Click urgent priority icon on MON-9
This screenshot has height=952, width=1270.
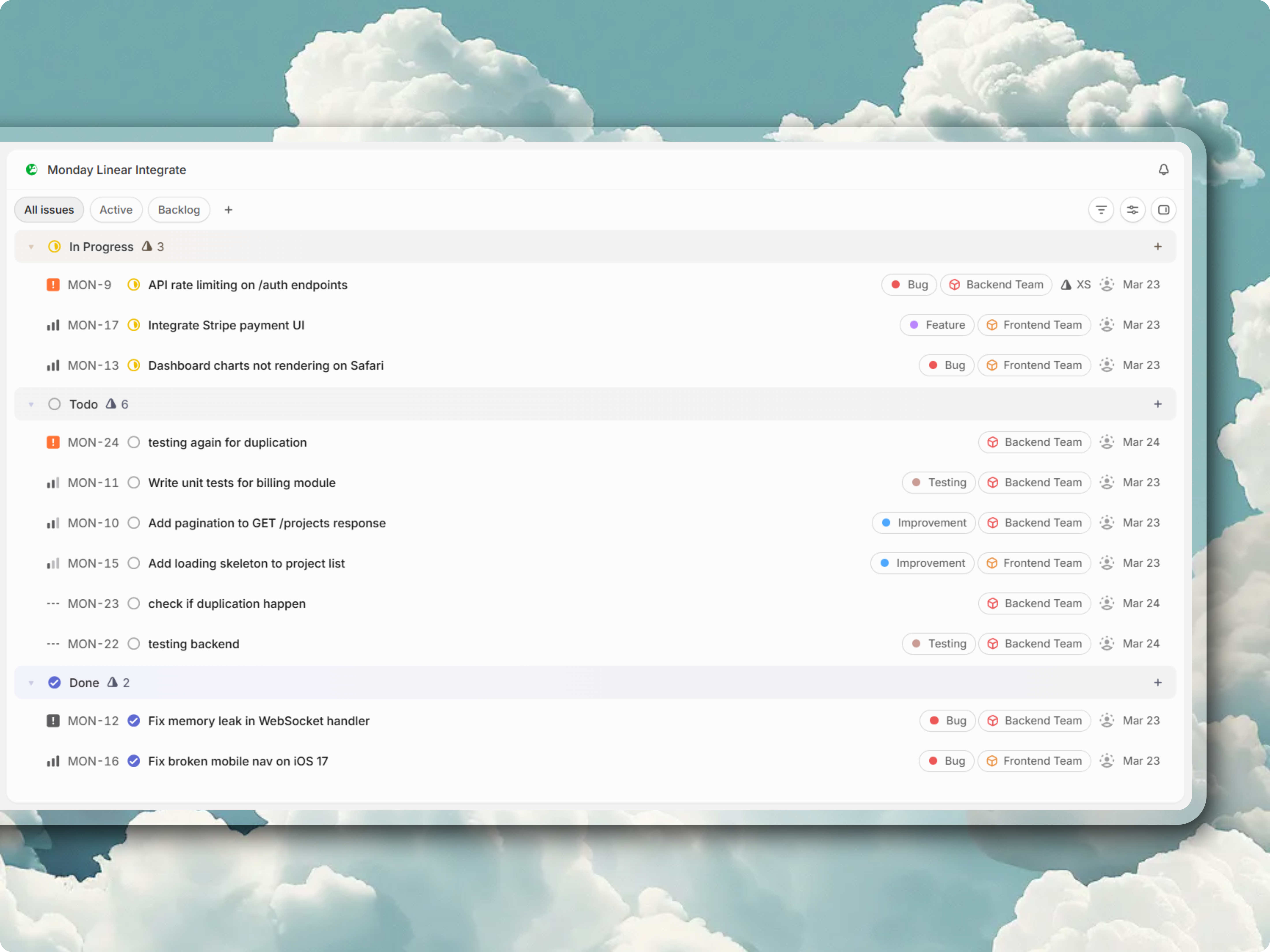tap(53, 285)
